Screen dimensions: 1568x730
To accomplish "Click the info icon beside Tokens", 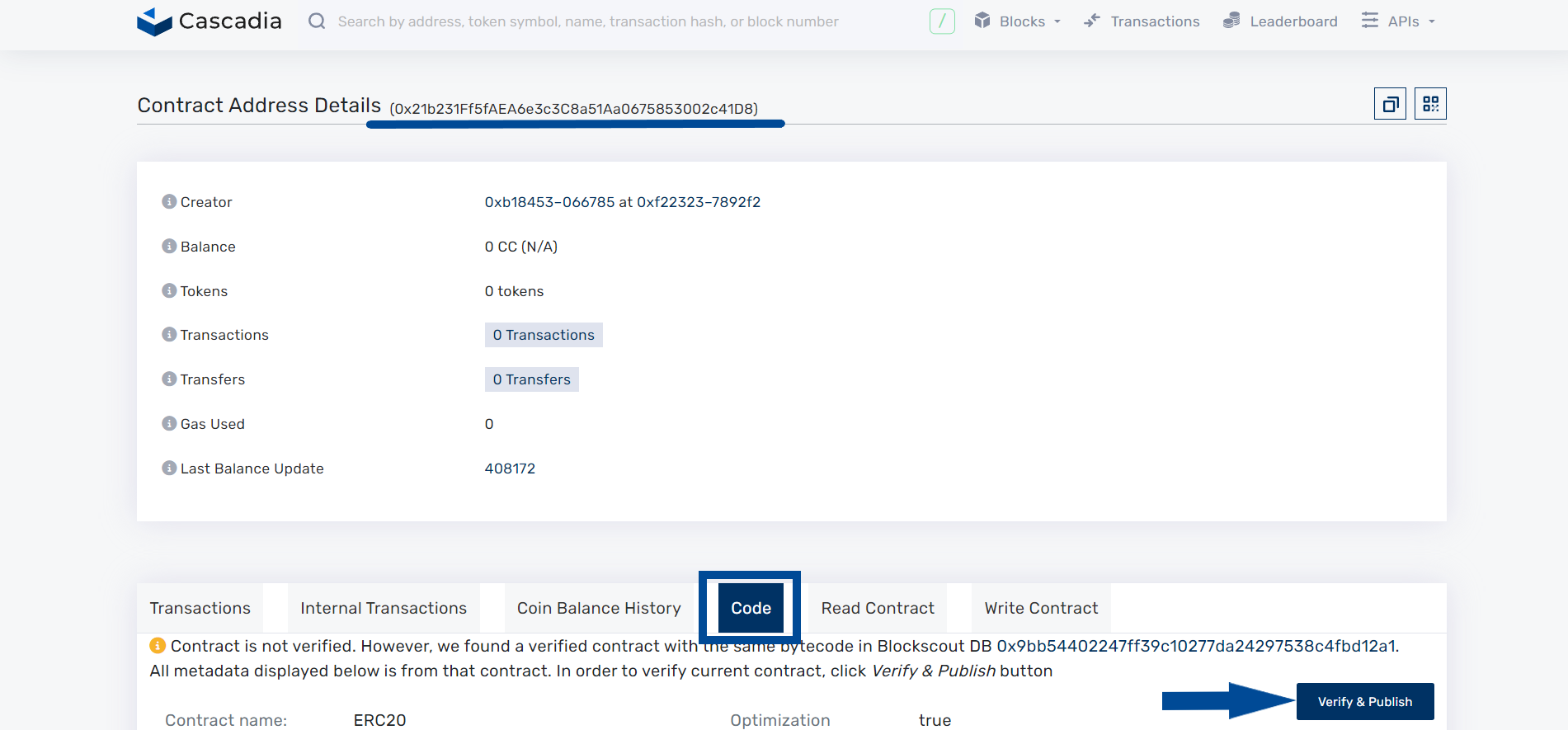I will point(169,291).
